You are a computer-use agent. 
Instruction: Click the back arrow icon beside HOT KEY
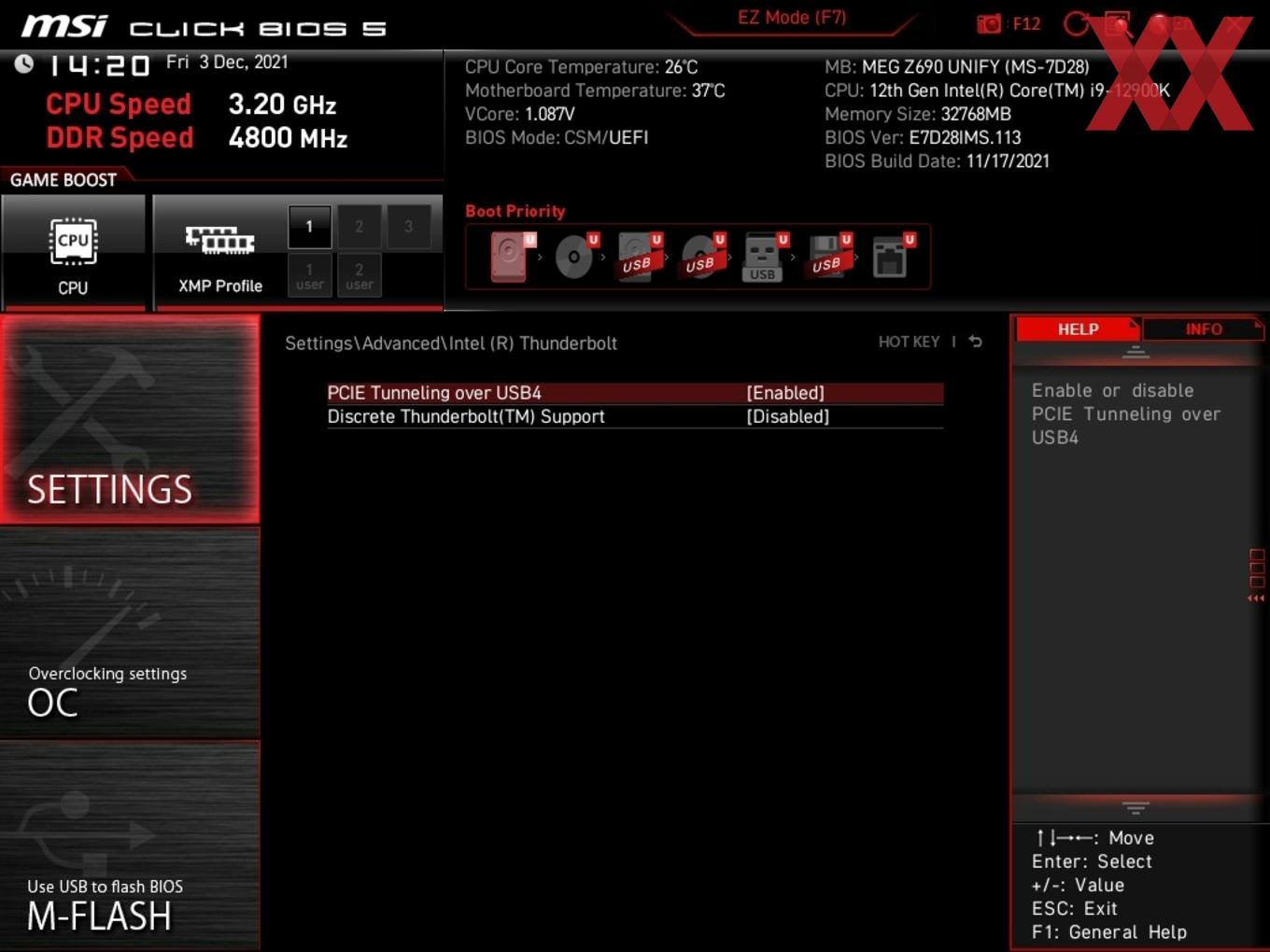[975, 342]
